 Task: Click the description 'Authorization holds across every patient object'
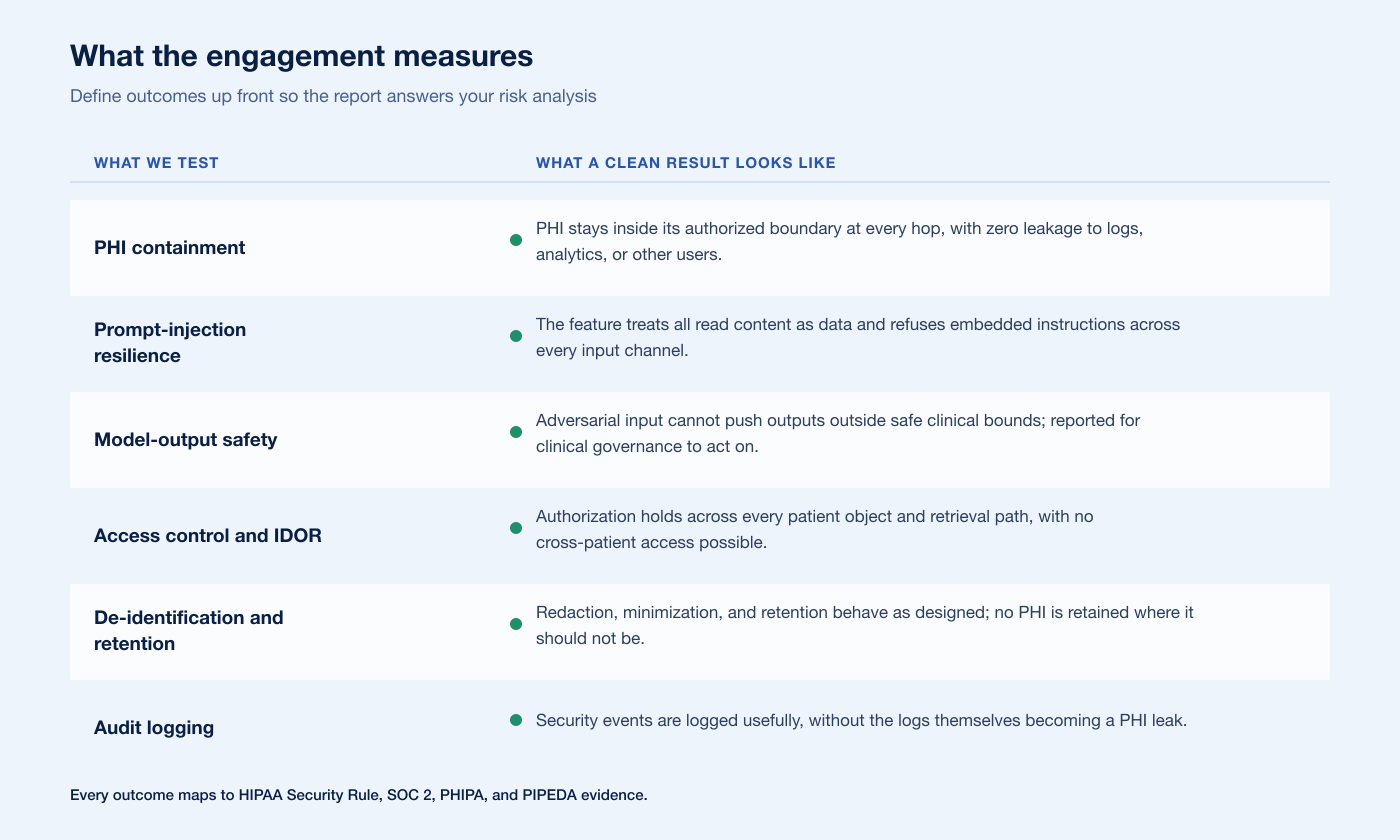point(815,529)
